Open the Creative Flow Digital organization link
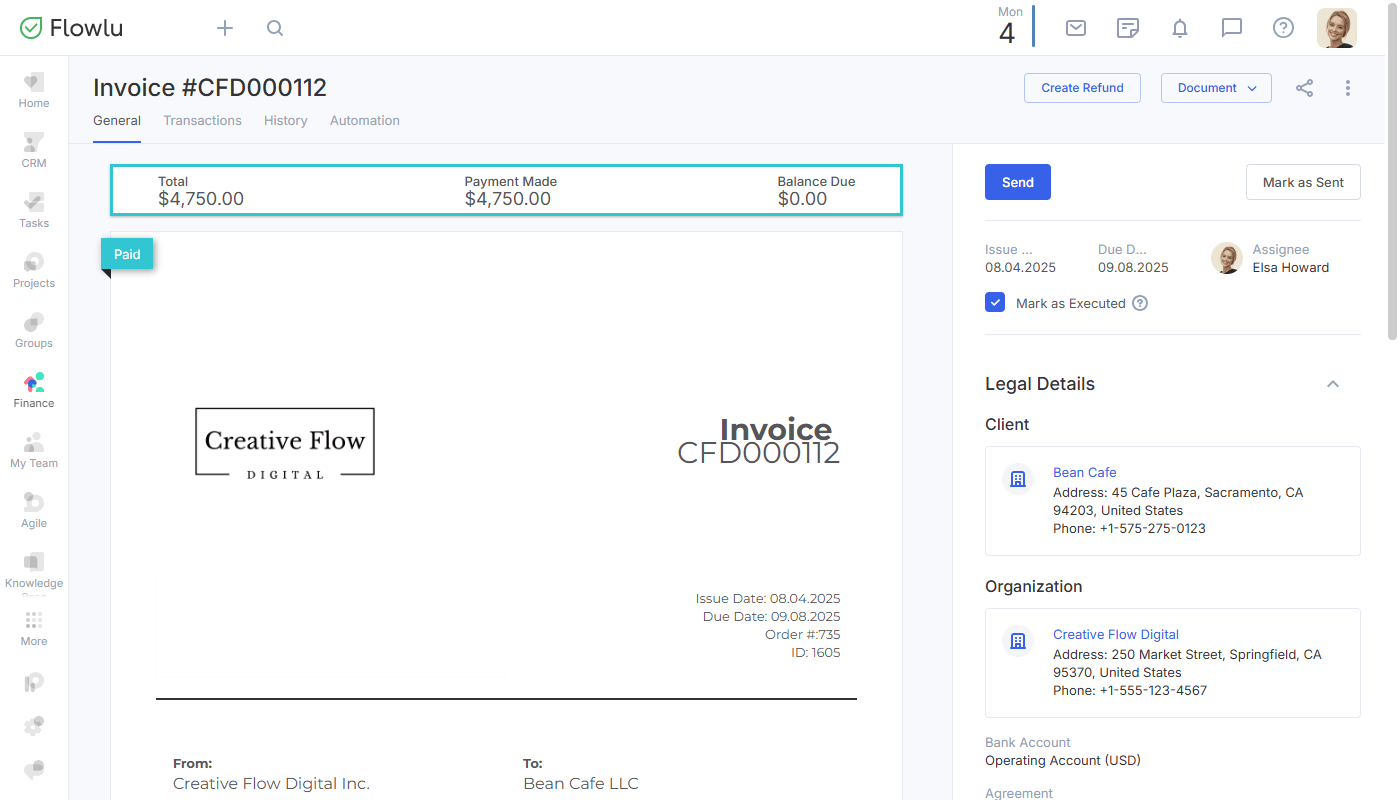The height and width of the screenshot is (800, 1400). pyautogui.click(x=1116, y=634)
